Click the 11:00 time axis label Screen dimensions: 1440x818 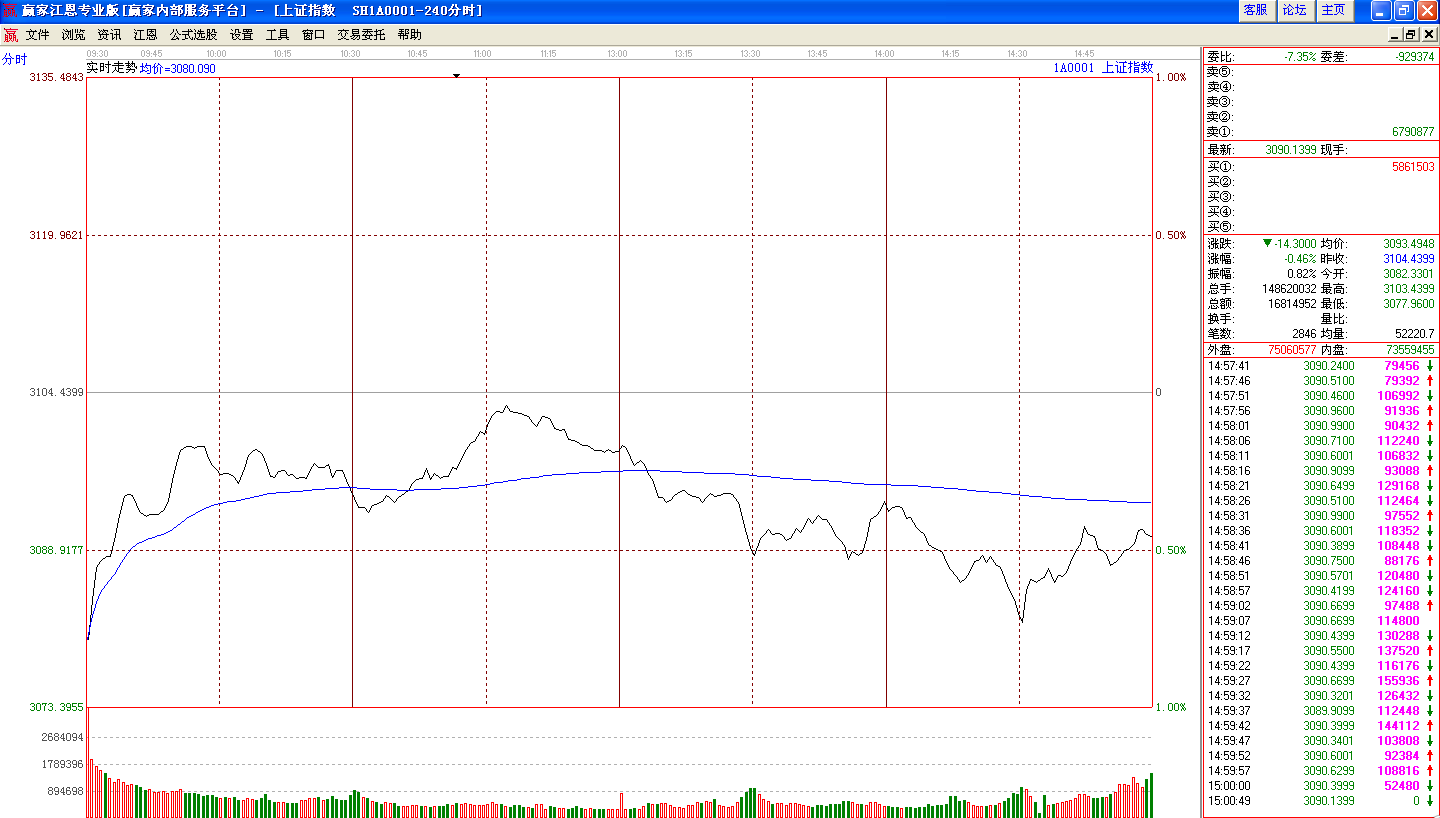click(x=482, y=54)
